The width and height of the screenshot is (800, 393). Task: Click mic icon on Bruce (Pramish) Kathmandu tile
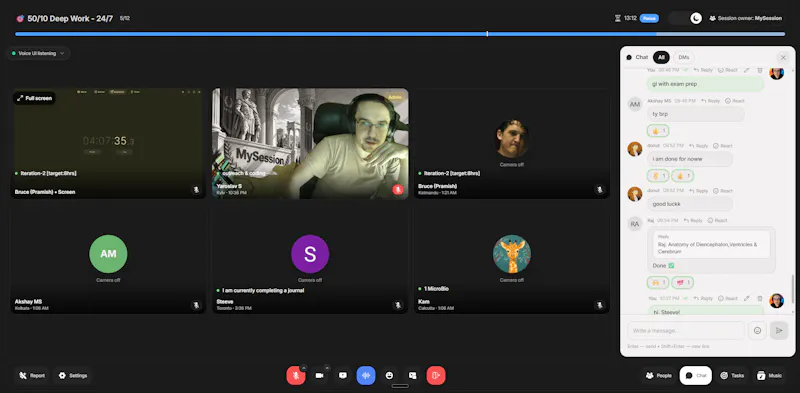pos(599,190)
